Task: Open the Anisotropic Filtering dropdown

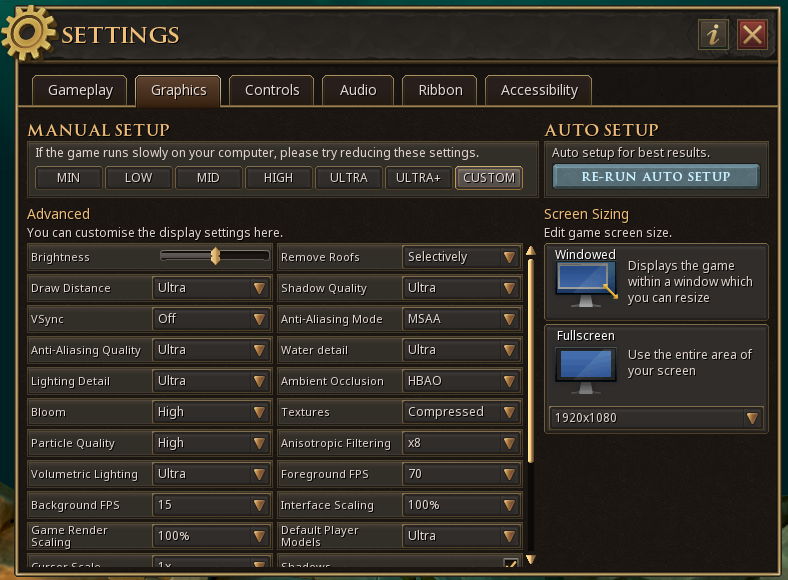Action: [x=461, y=443]
